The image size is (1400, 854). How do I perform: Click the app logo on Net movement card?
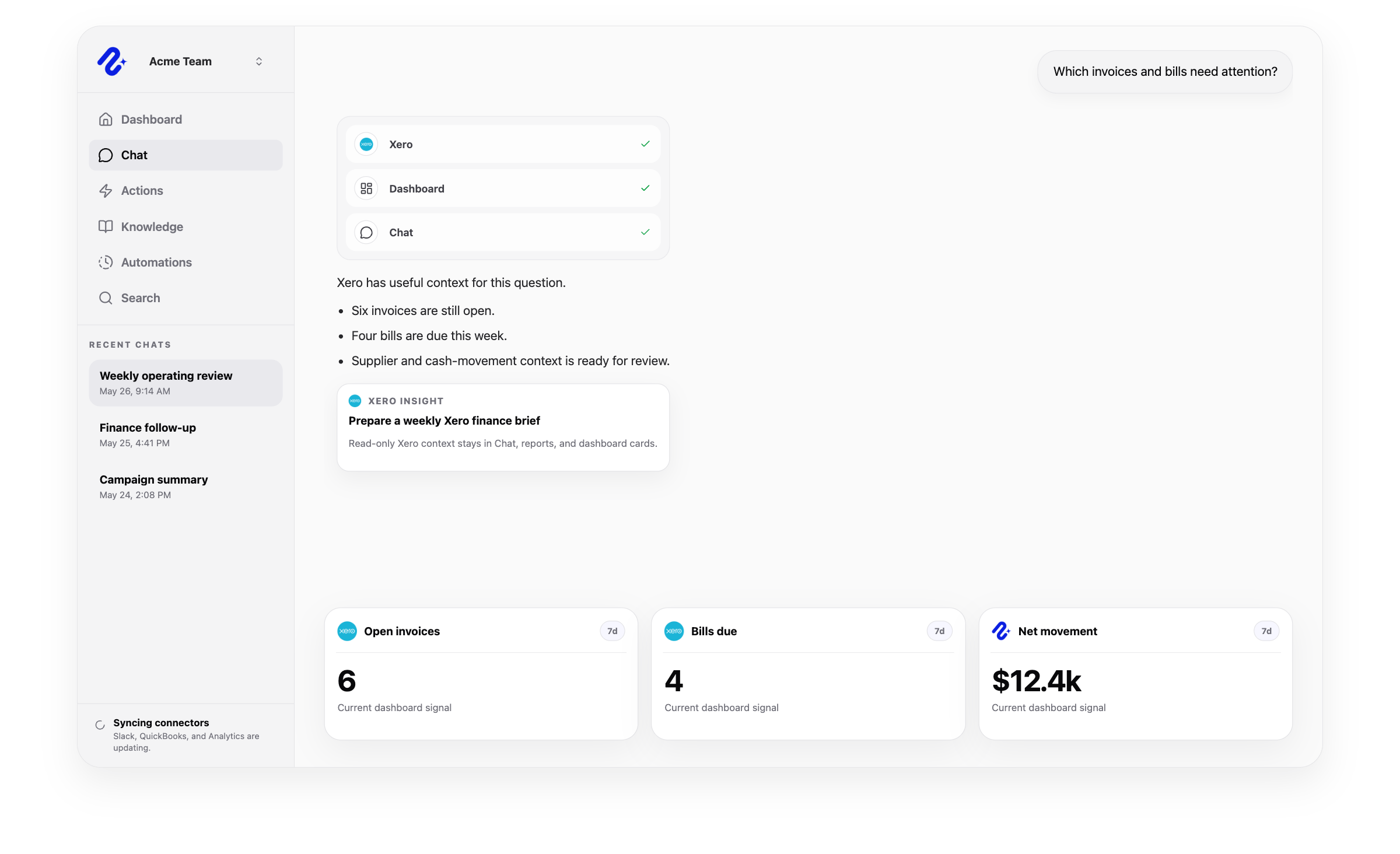click(1001, 631)
